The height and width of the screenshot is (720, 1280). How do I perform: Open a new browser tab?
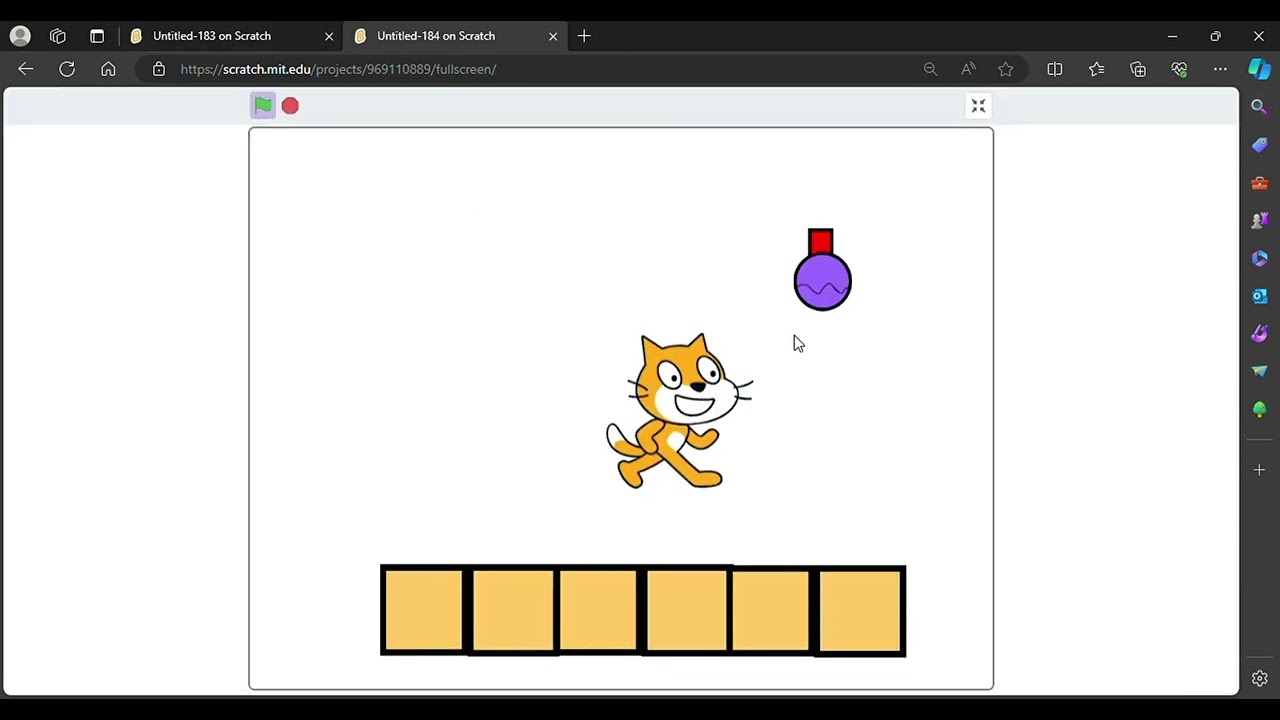pos(584,36)
